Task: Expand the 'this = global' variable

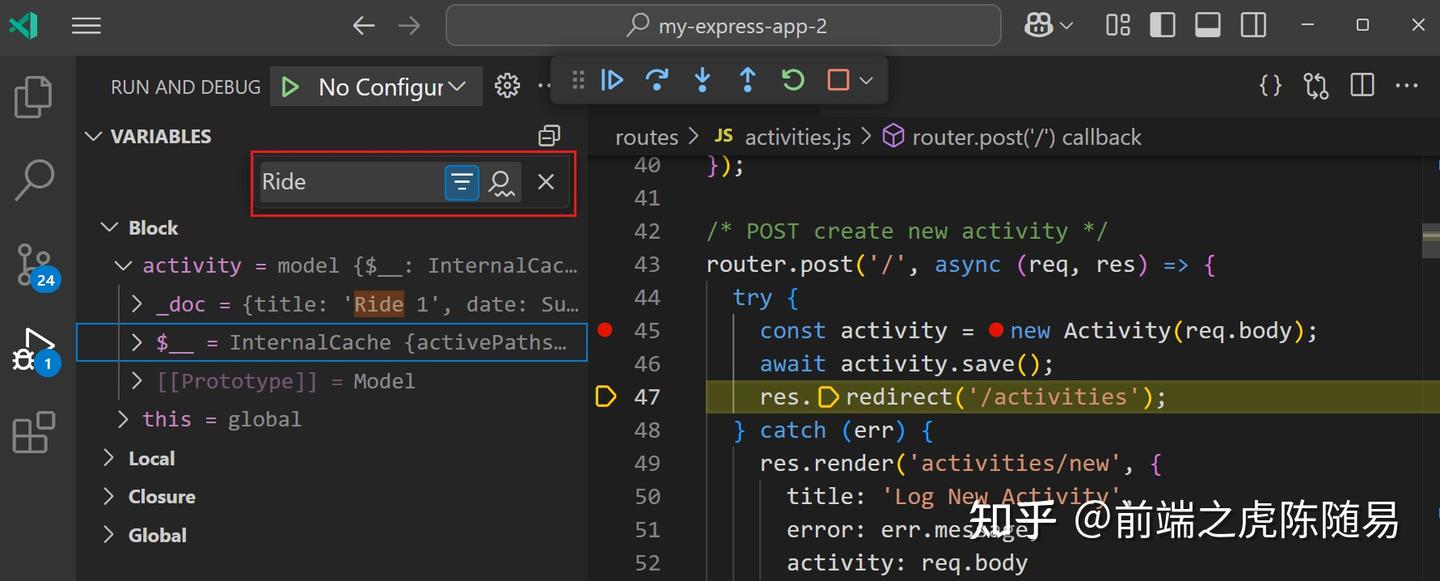Action: (x=124, y=419)
